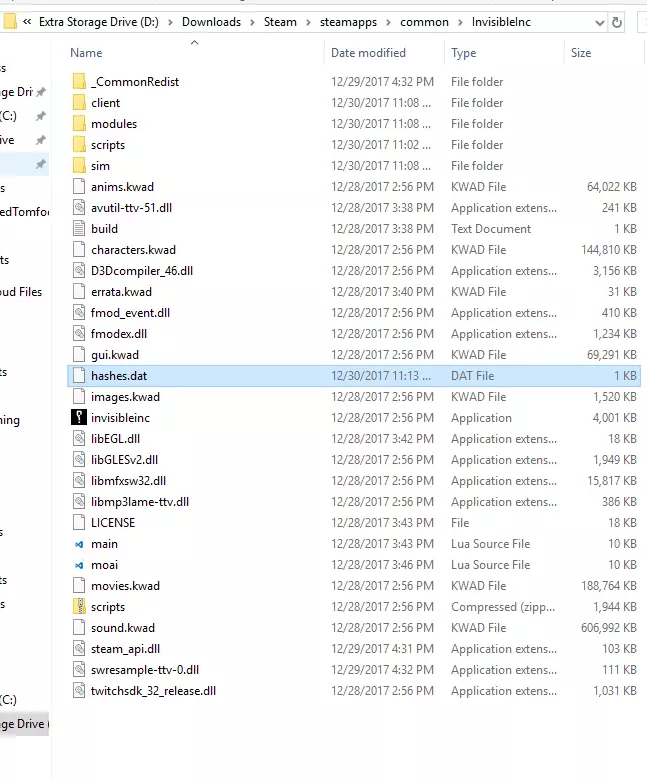Image resolution: width=647 pixels, height=779 pixels.
Task: Expand the chevron after Downloads breadcrumb
Action: [x=252, y=22]
